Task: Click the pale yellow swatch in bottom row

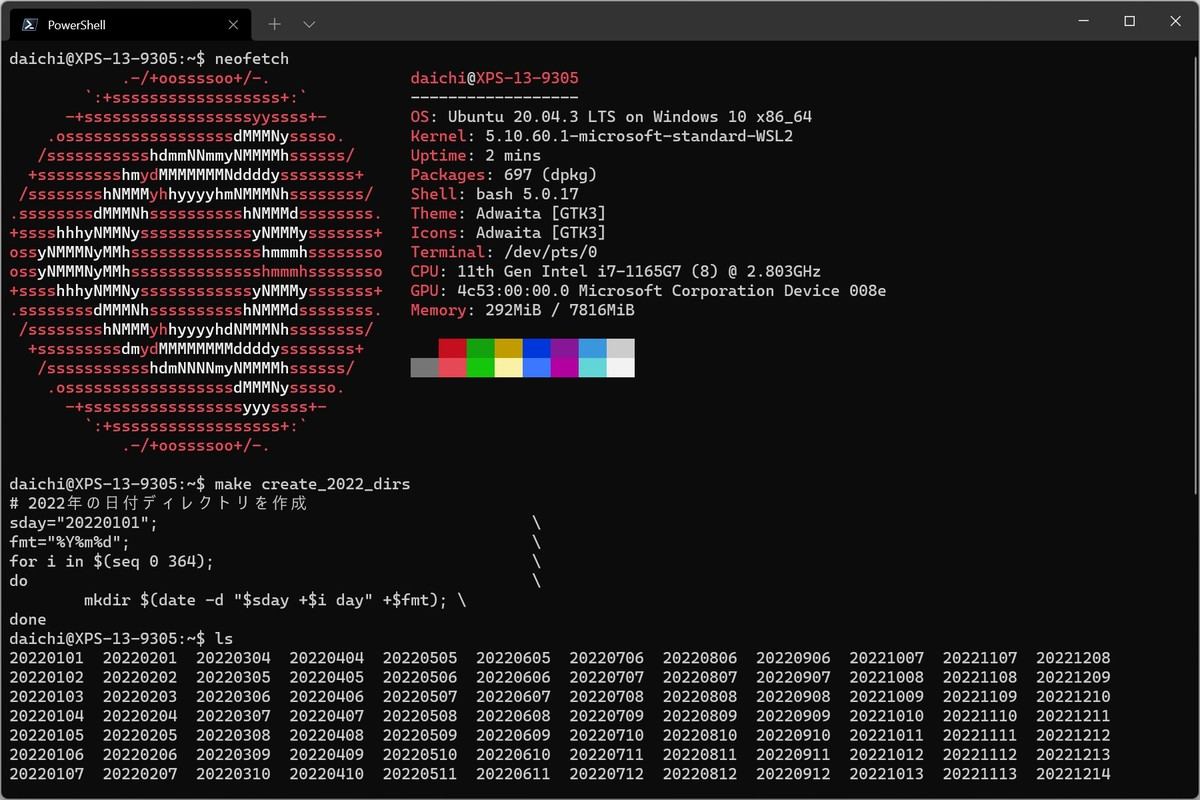Action: point(508,367)
